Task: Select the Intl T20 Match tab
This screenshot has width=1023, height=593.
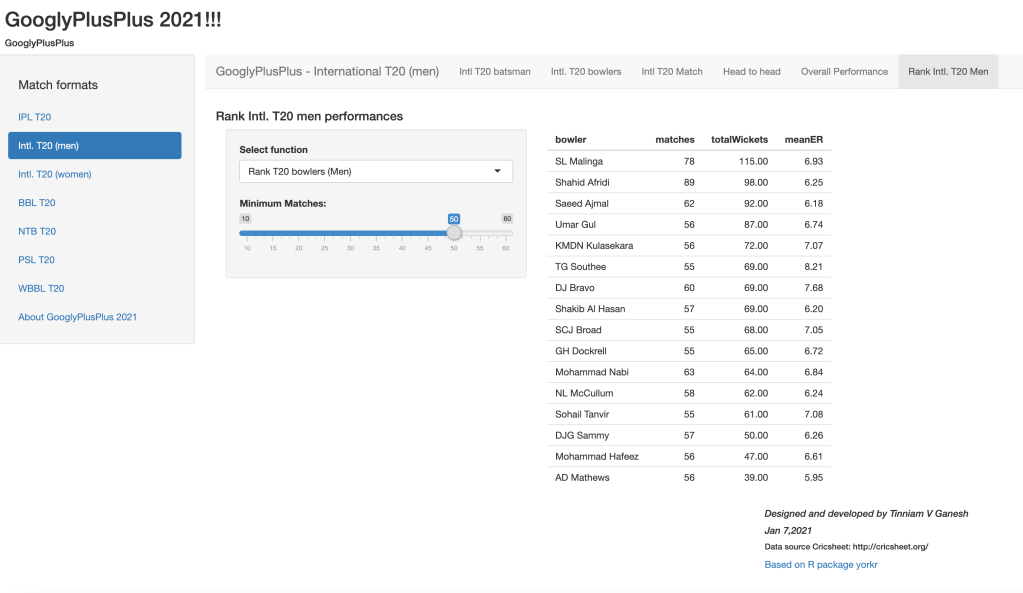Action: pos(671,72)
